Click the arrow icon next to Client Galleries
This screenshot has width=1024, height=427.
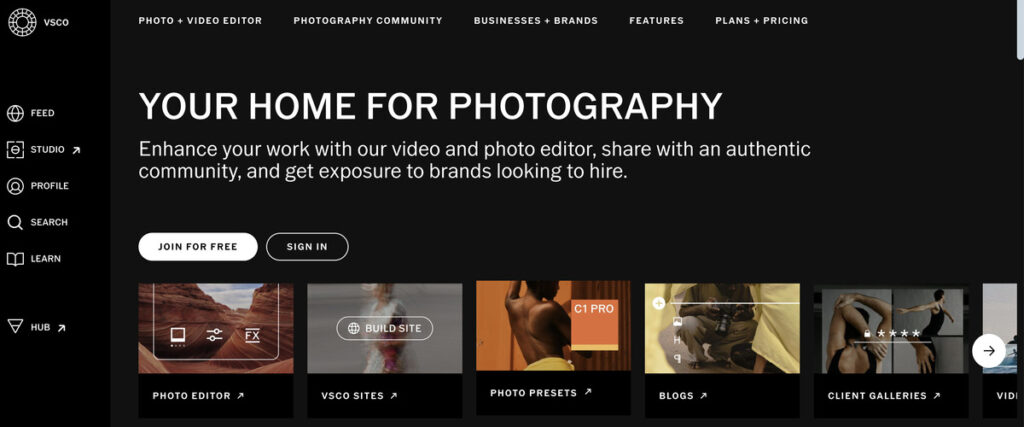(936, 396)
